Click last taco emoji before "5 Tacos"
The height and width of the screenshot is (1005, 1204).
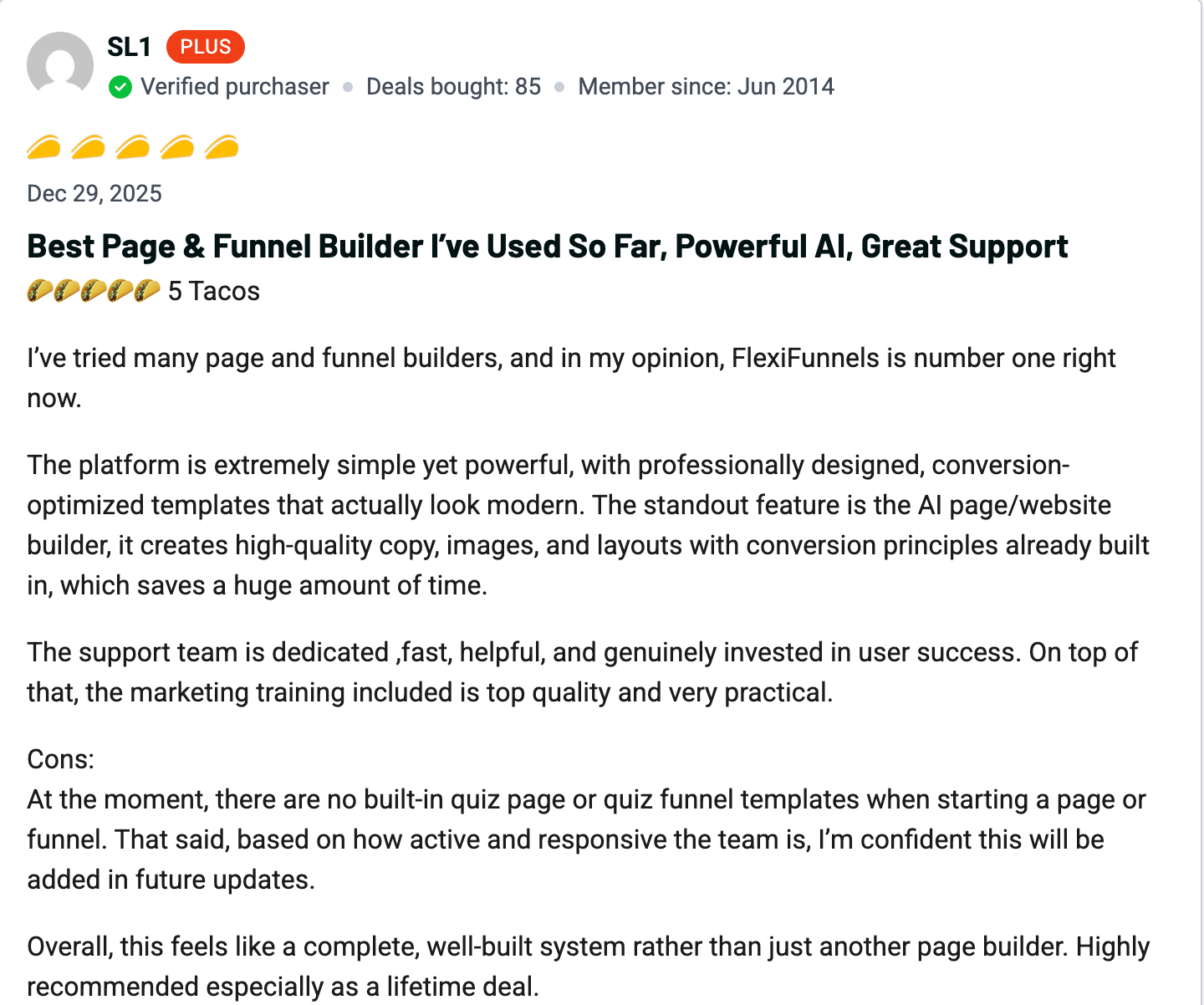[x=147, y=291]
